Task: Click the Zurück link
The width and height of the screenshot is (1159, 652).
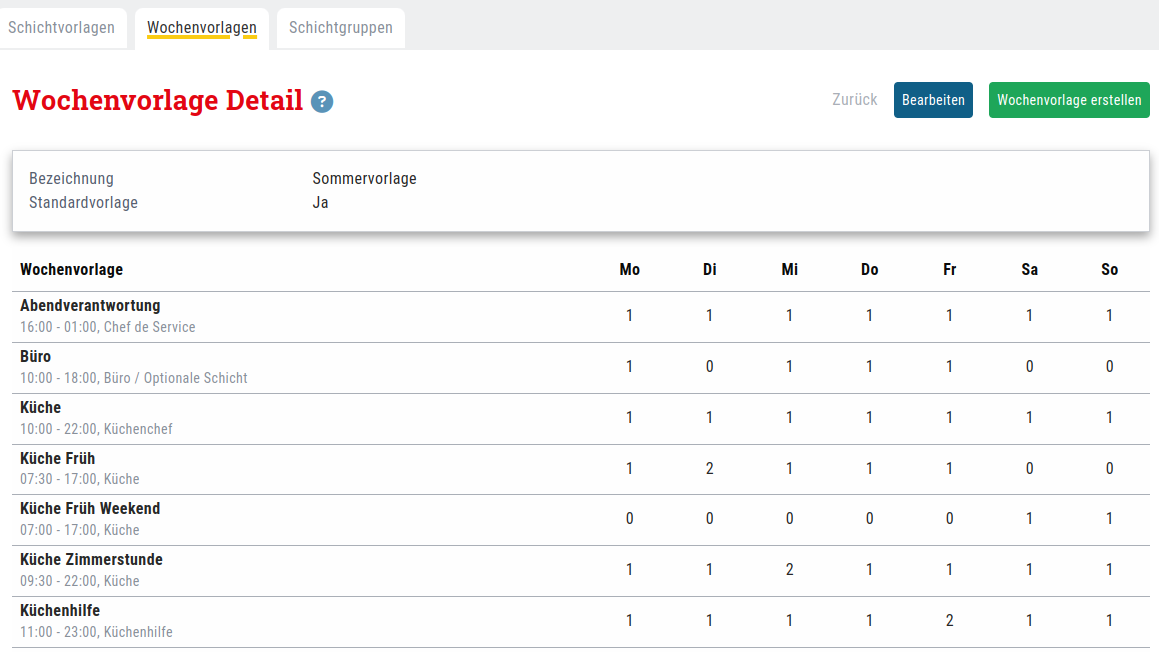Action: click(855, 100)
